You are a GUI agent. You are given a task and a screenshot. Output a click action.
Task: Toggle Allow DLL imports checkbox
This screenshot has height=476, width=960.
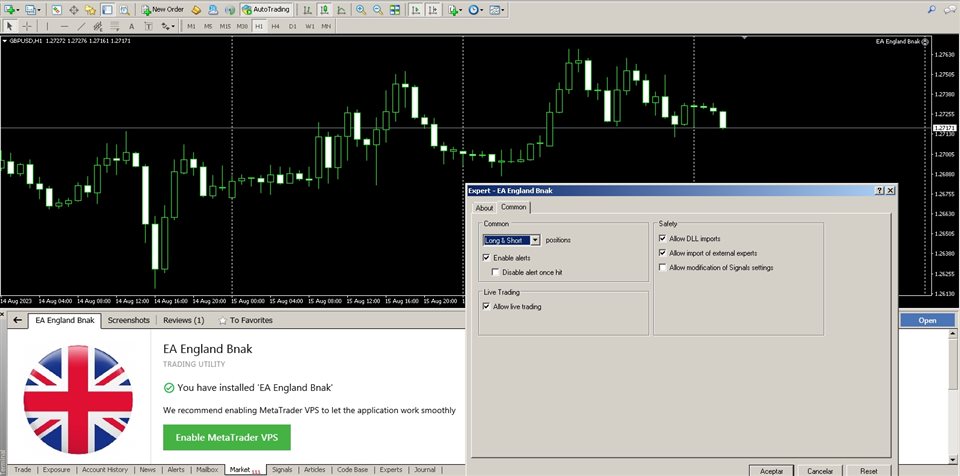662,238
